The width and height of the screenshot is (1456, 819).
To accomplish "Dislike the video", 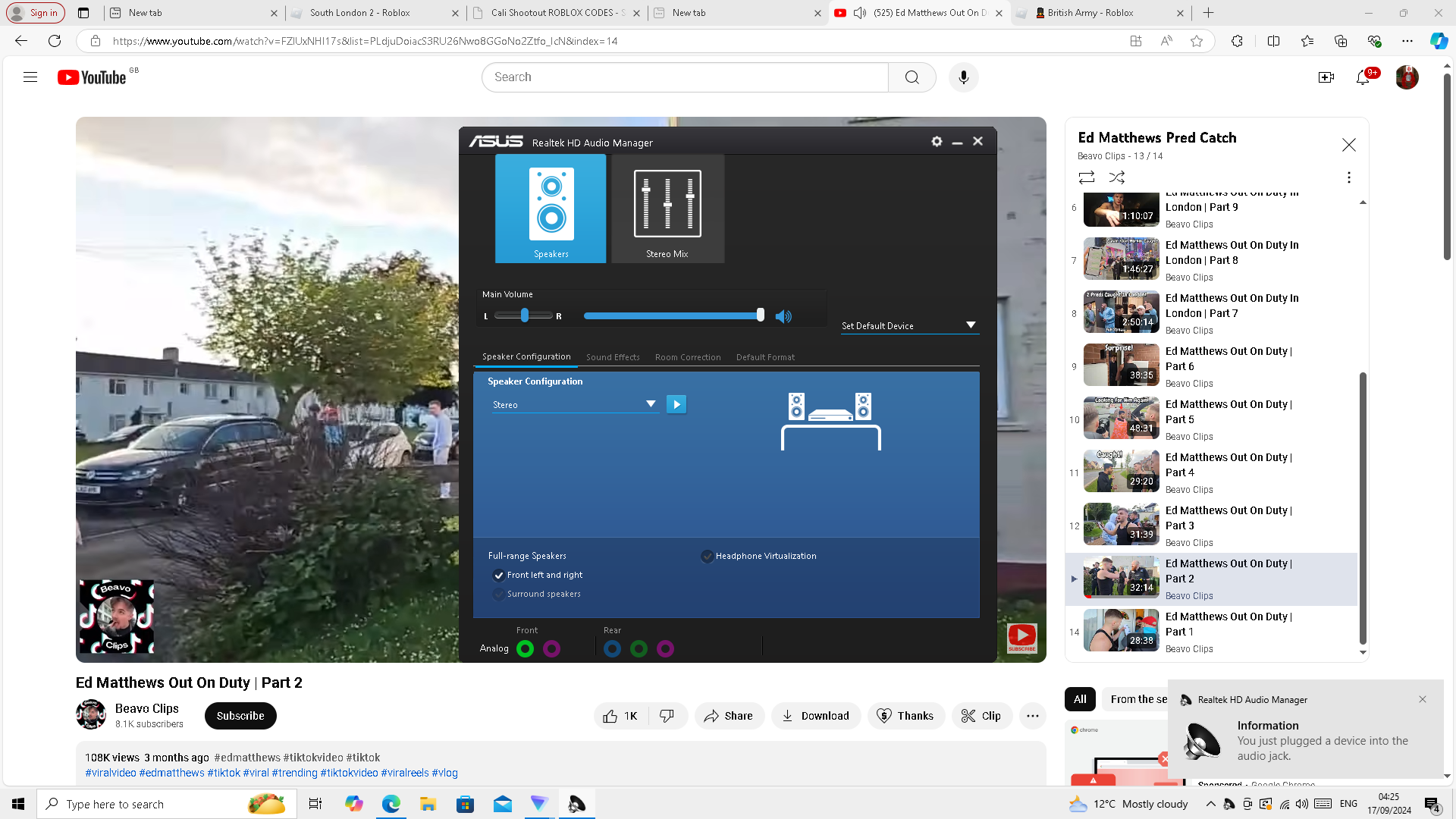I will pos(667,716).
